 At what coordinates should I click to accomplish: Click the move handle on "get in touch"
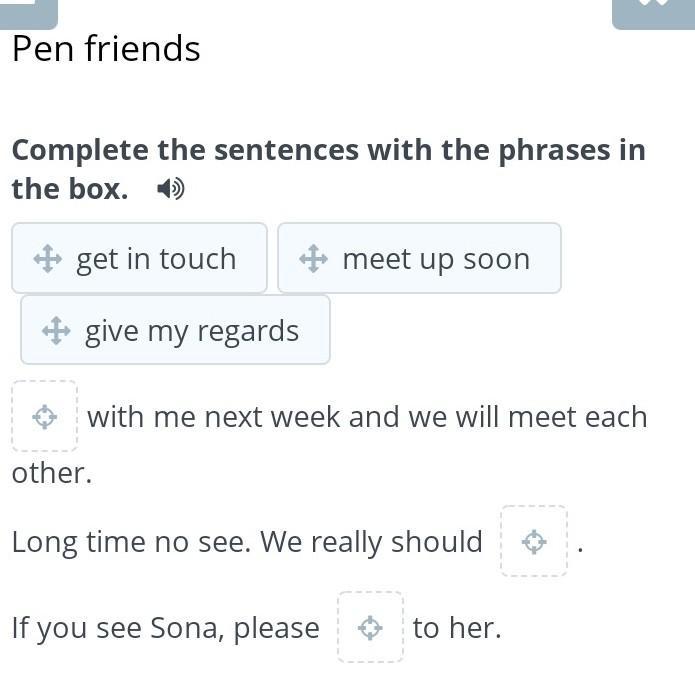[48, 259]
